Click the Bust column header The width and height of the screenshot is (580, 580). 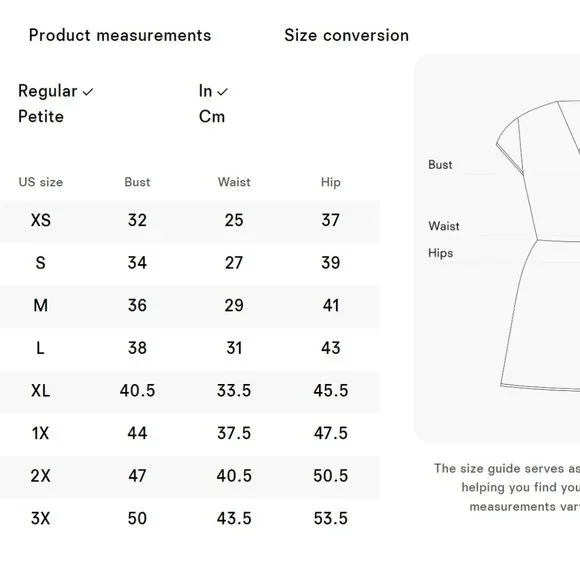tap(137, 182)
